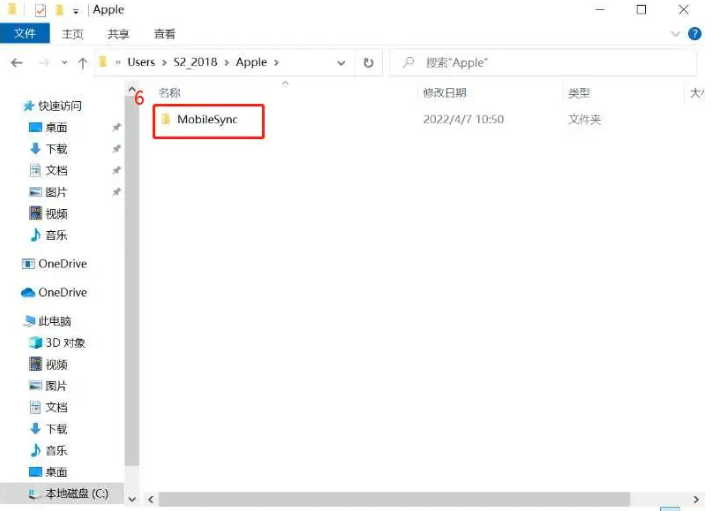The height and width of the screenshot is (511, 712).
Task: Click the search magnifier icon
Action: click(x=409, y=62)
